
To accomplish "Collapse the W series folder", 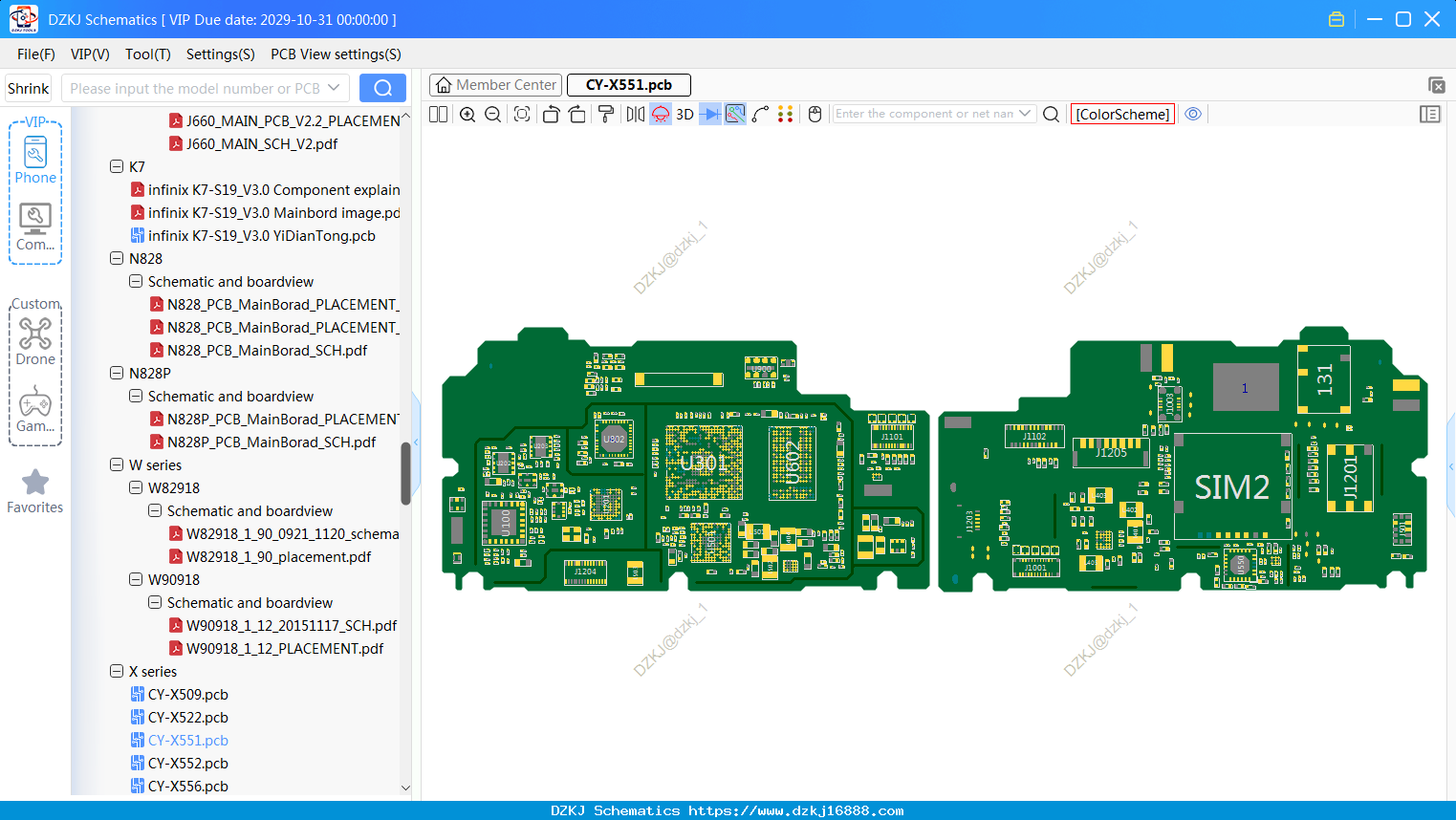I will point(117,464).
